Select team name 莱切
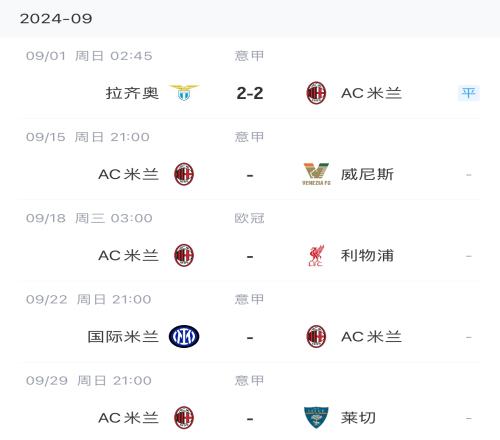Image resolution: width=500 pixels, height=440 pixels. 358,418
